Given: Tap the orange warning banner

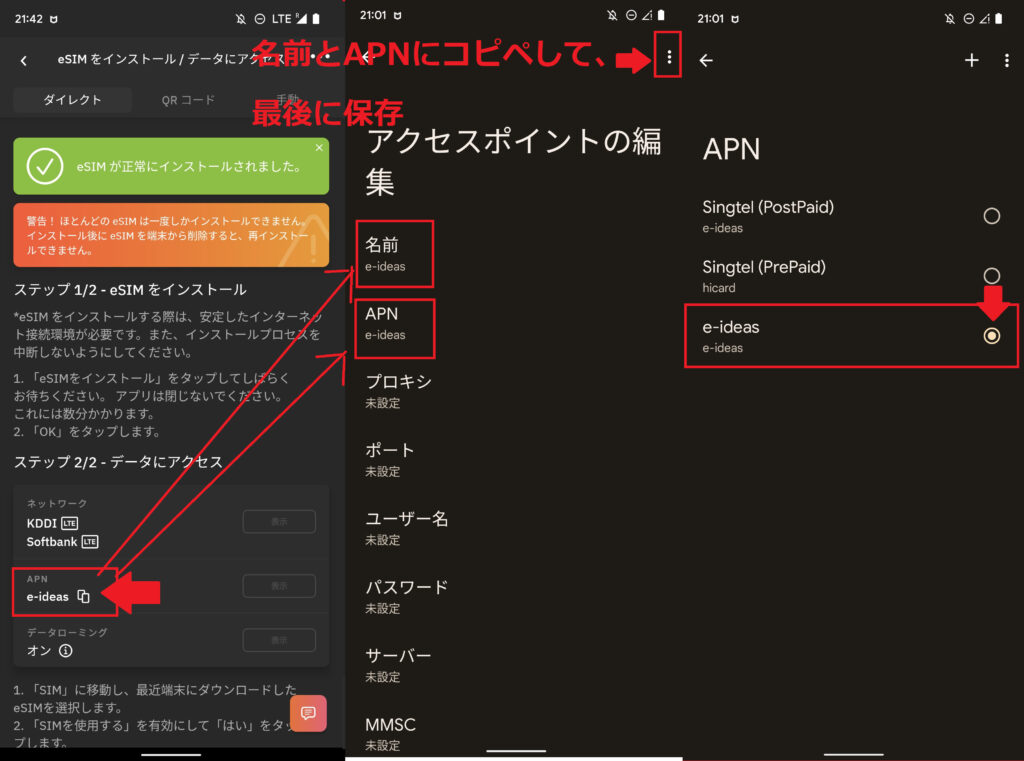Looking at the screenshot, I should click(171, 235).
